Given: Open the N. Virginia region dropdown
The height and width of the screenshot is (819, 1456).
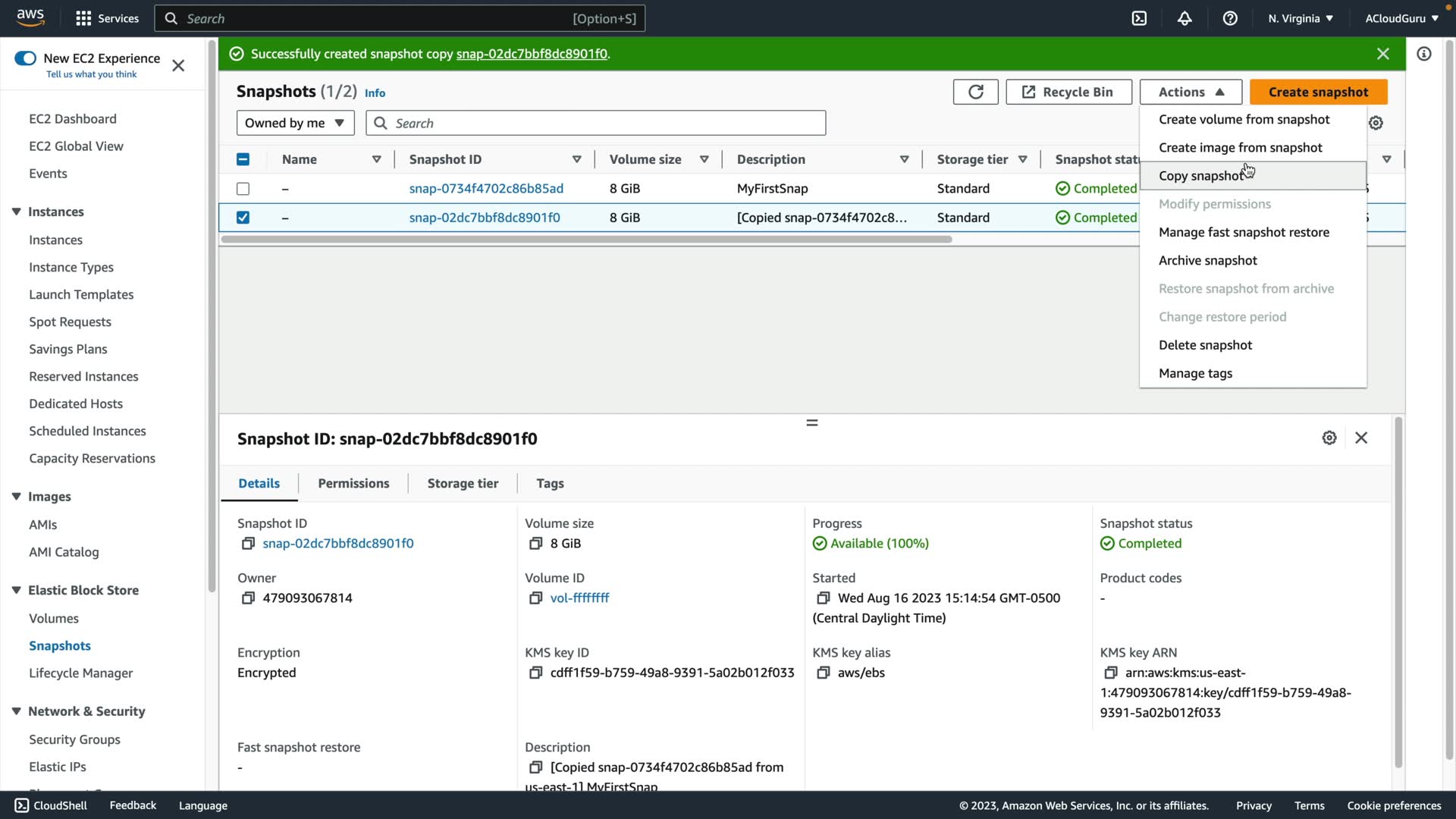Looking at the screenshot, I should pyautogui.click(x=1300, y=18).
